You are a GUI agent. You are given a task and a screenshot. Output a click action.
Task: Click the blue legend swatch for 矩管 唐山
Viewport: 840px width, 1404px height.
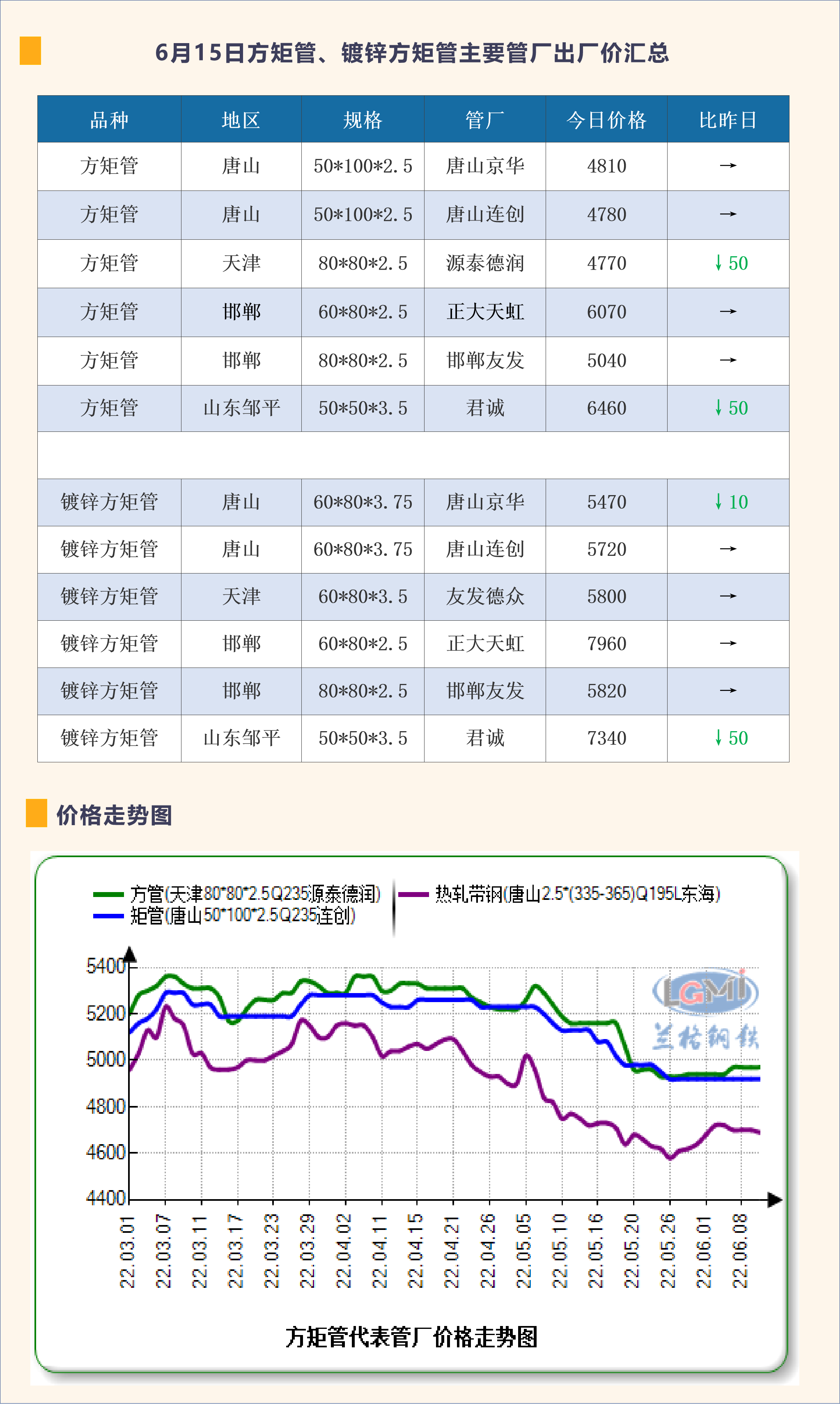(x=108, y=915)
